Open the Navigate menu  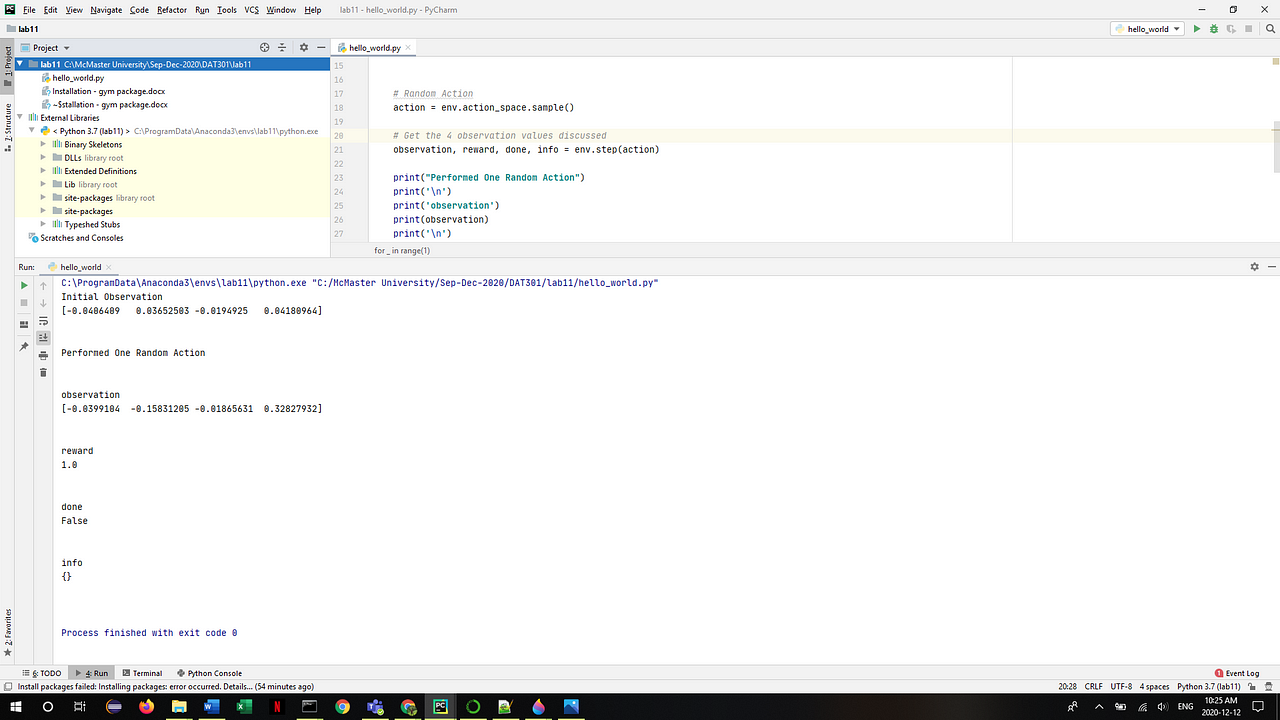coord(106,9)
